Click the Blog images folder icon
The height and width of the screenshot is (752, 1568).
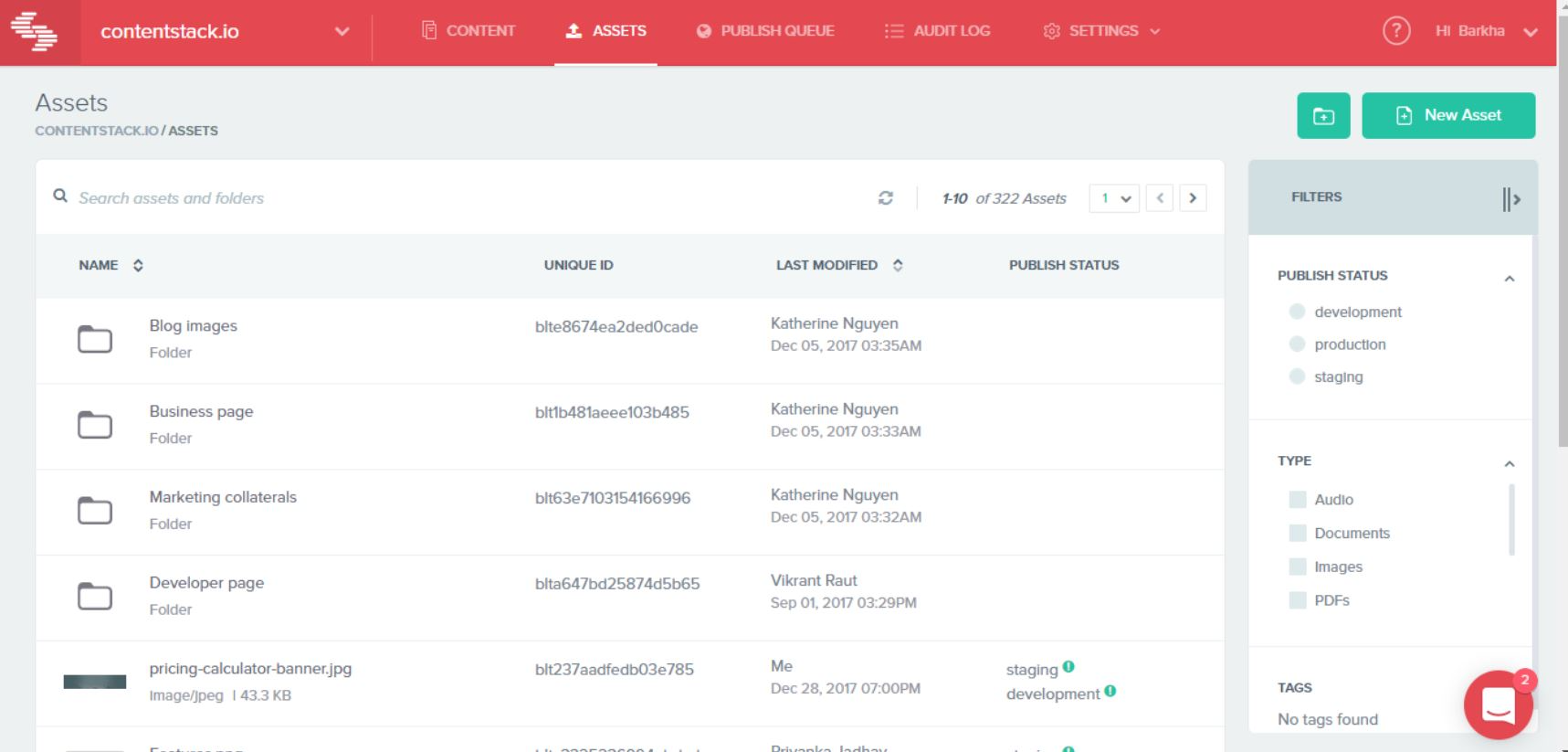click(95, 339)
